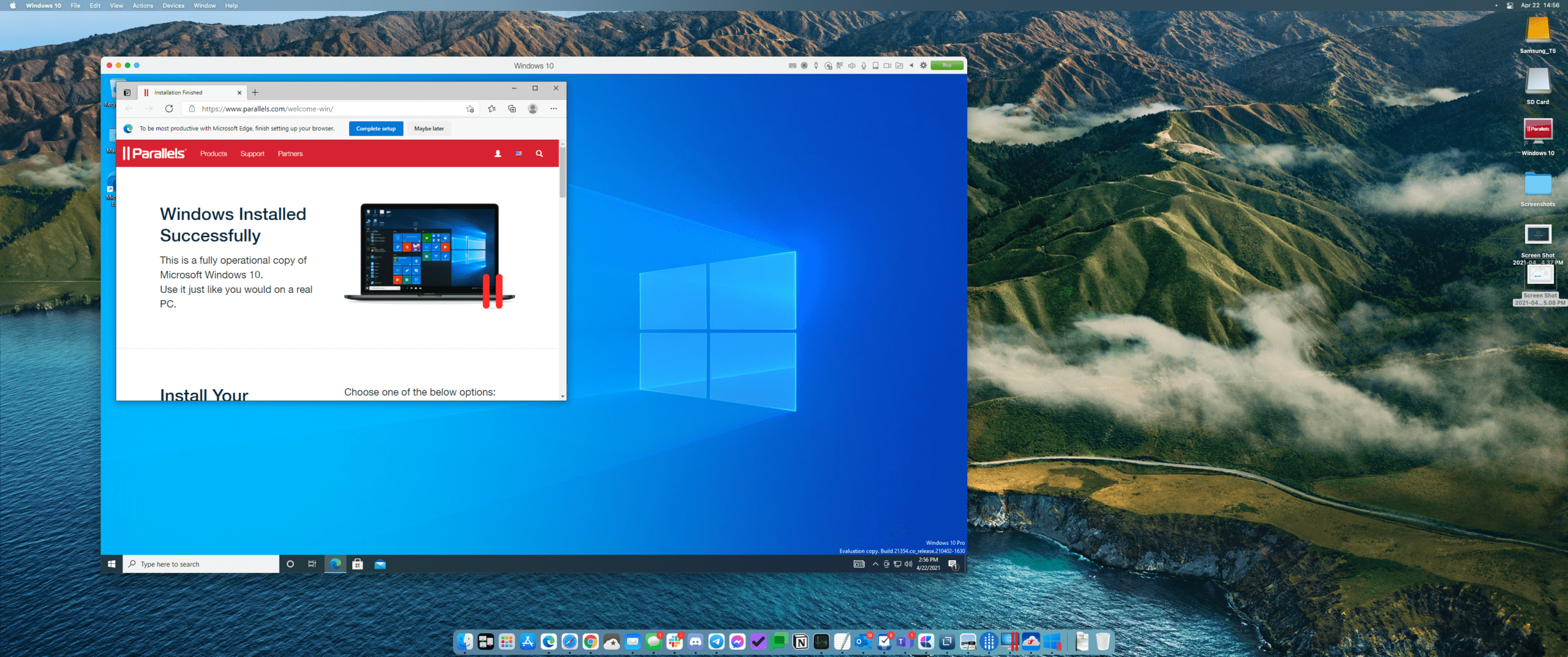The image size is (1568, 657).
Task: Open Edge tab actions menu icon
Action: point(127,93)
